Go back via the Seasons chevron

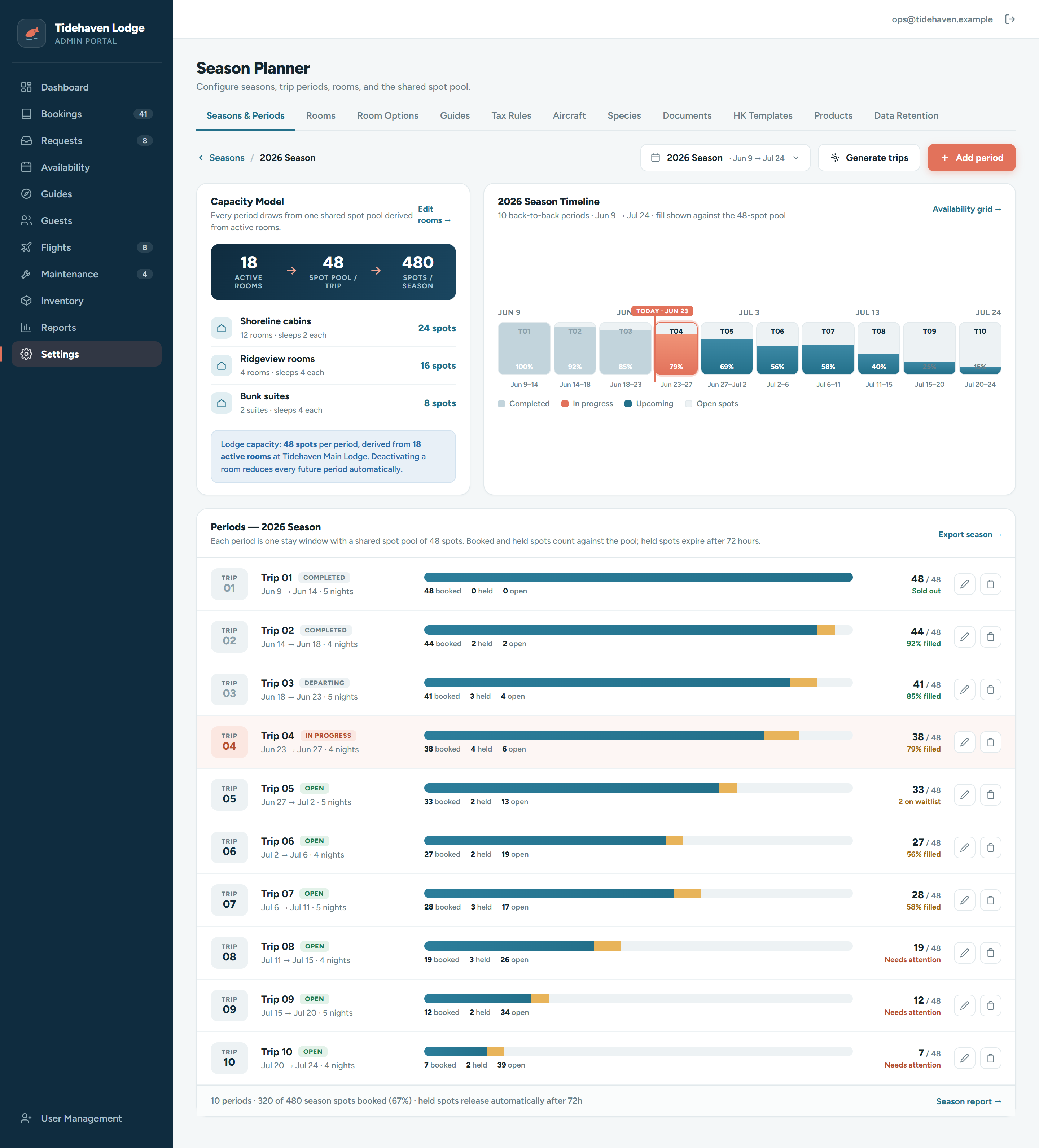(201, 158)
